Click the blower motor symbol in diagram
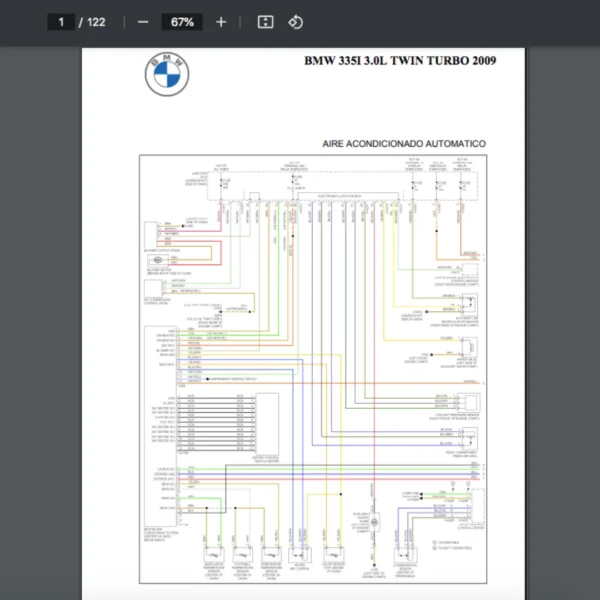This screenshot has width=600, height=600. [x=155, y=258]
